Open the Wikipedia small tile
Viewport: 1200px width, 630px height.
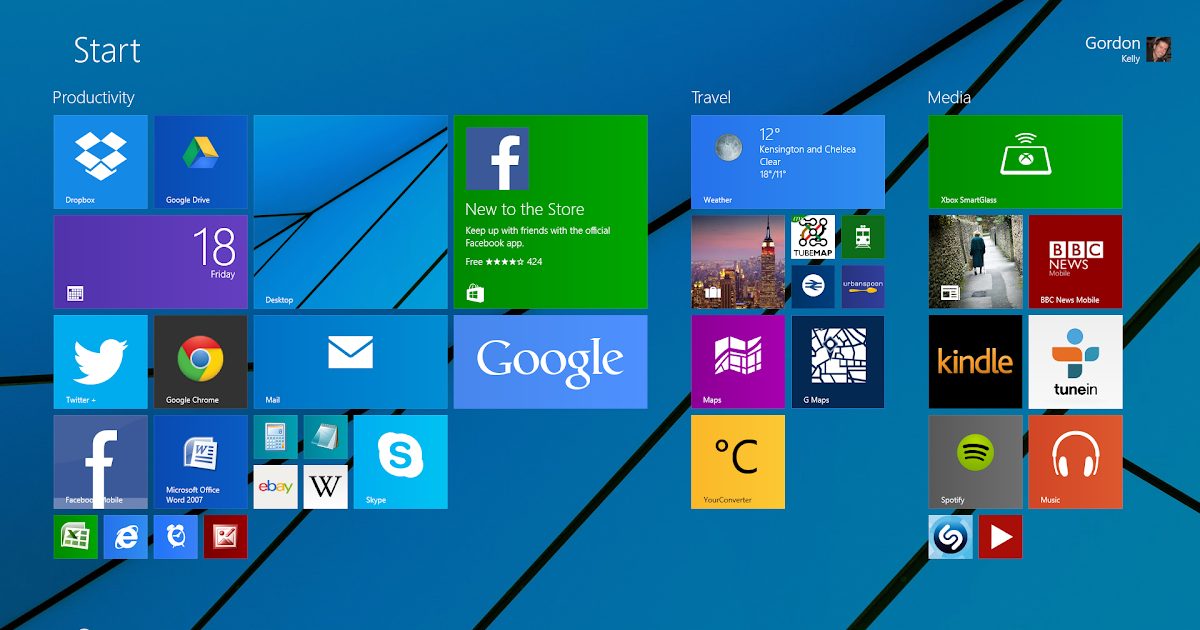(325, 487)
